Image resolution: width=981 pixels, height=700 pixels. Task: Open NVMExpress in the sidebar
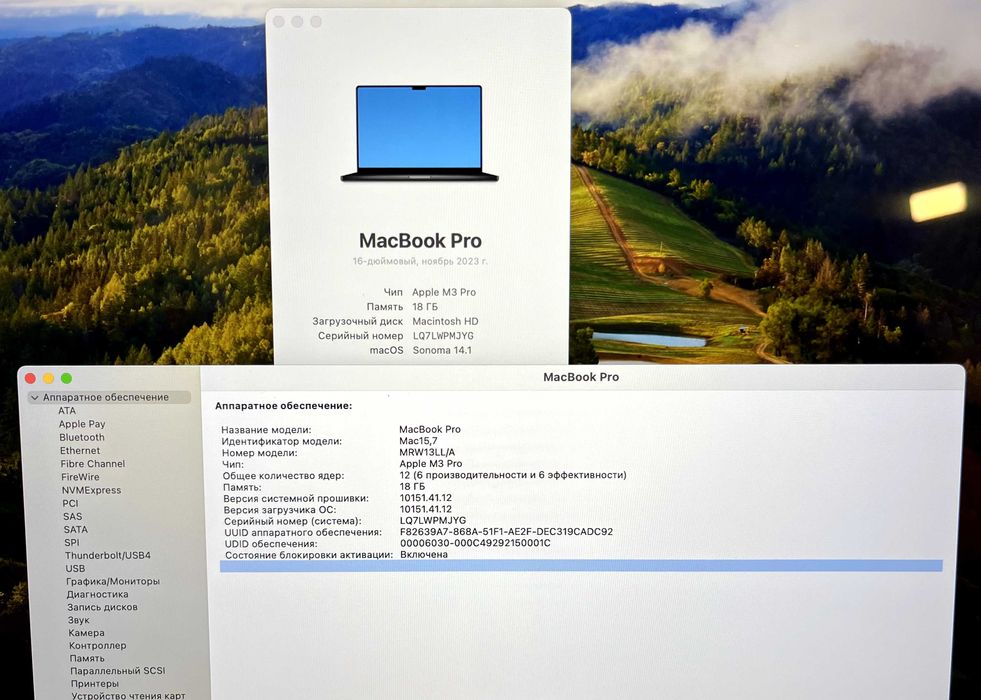click(91, 490)
